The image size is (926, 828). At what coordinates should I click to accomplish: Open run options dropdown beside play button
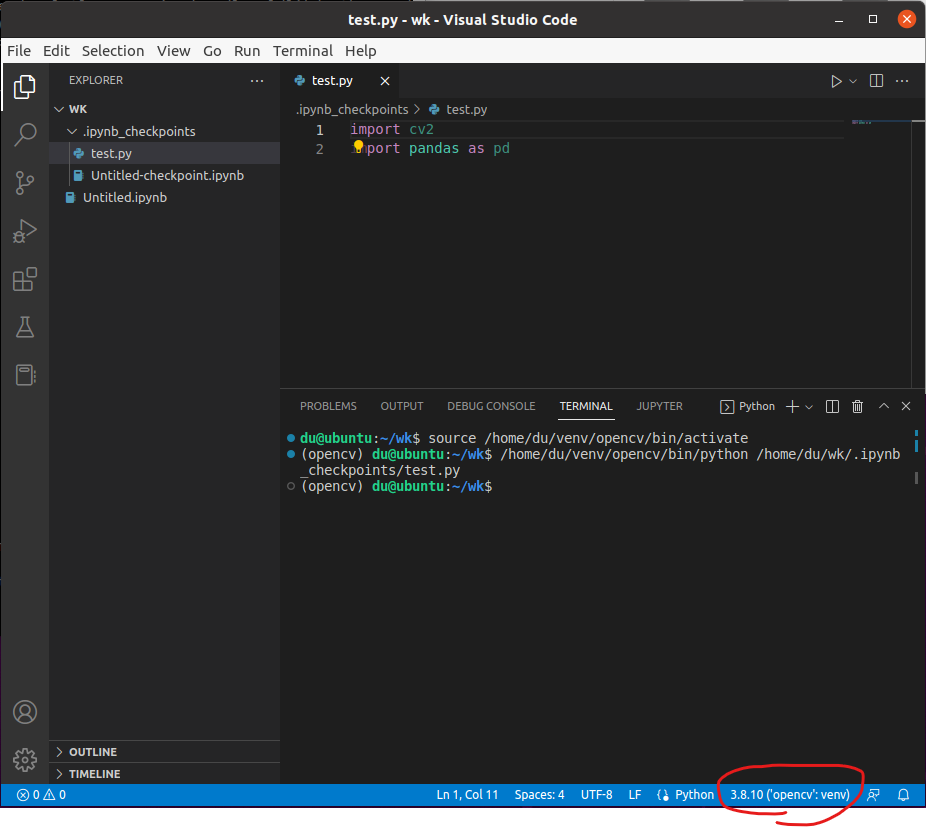[853, 81]
